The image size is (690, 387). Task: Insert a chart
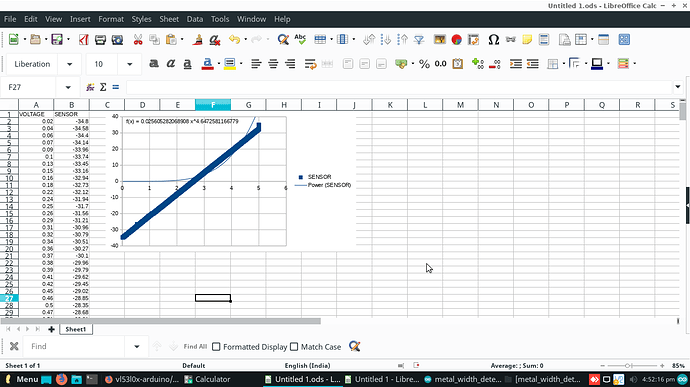[x=456, y=40]
